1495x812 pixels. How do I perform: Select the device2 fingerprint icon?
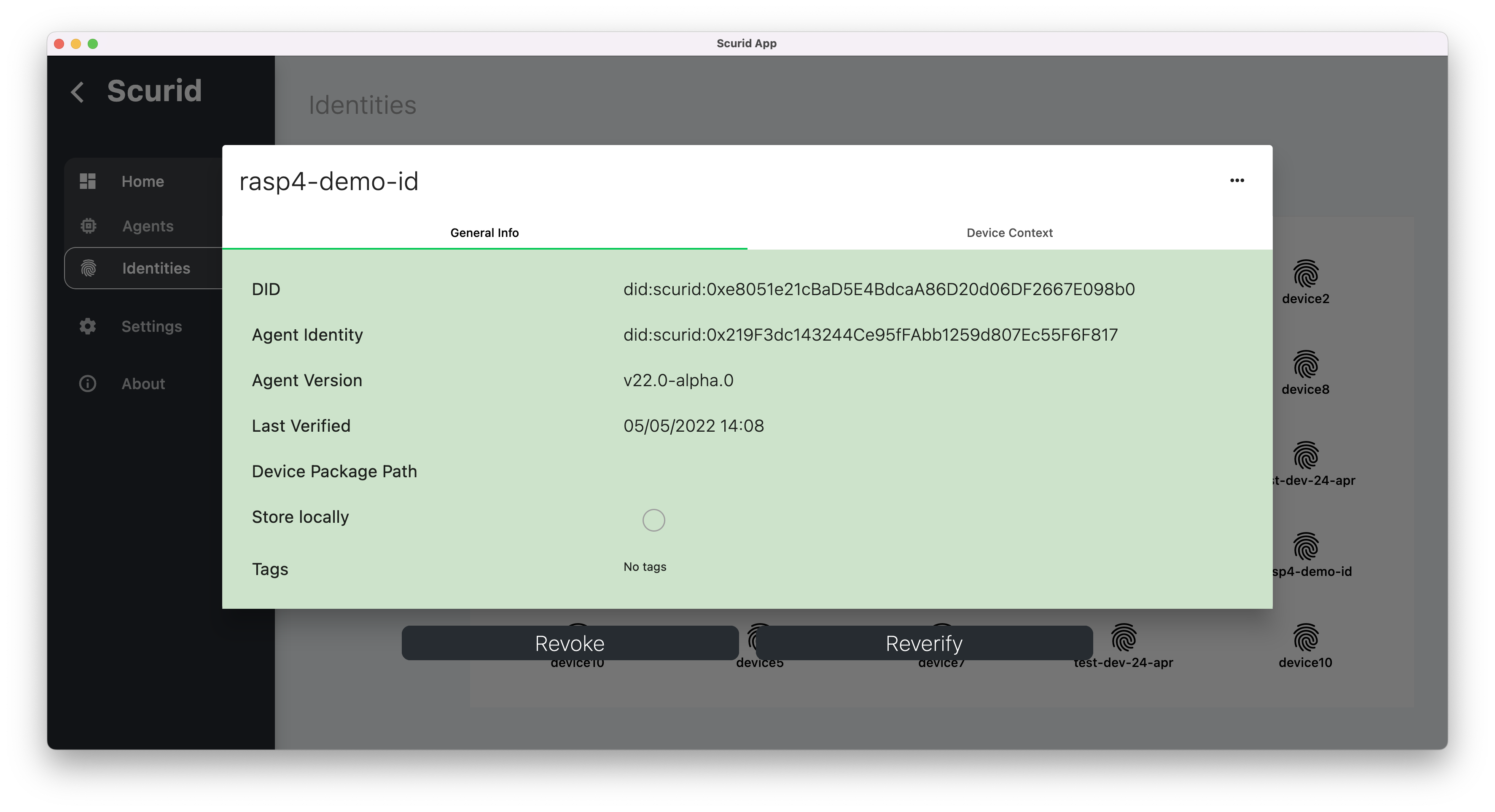coord(1306,274)
